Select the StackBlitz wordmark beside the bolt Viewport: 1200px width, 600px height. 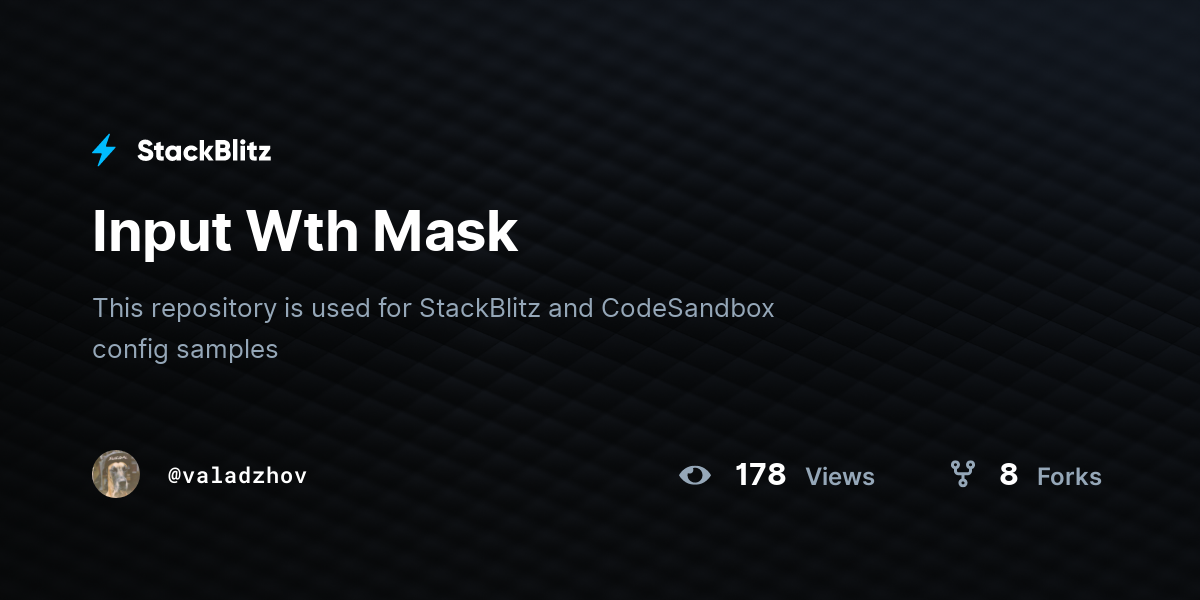[x=204, y=151]
